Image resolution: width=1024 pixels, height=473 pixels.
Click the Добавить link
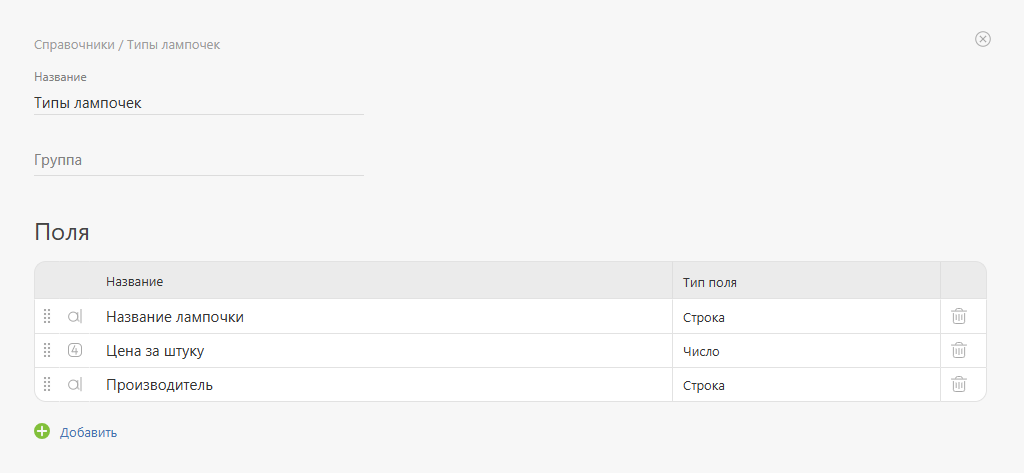pyautogui.click(x=88, y=433)
